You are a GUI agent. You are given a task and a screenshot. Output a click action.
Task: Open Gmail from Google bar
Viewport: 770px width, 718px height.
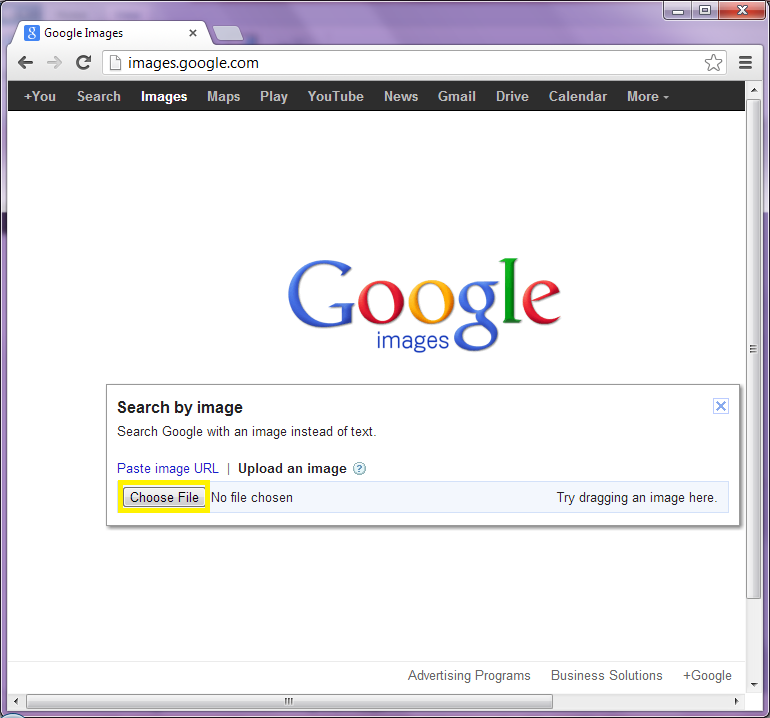tap(457, 96)
